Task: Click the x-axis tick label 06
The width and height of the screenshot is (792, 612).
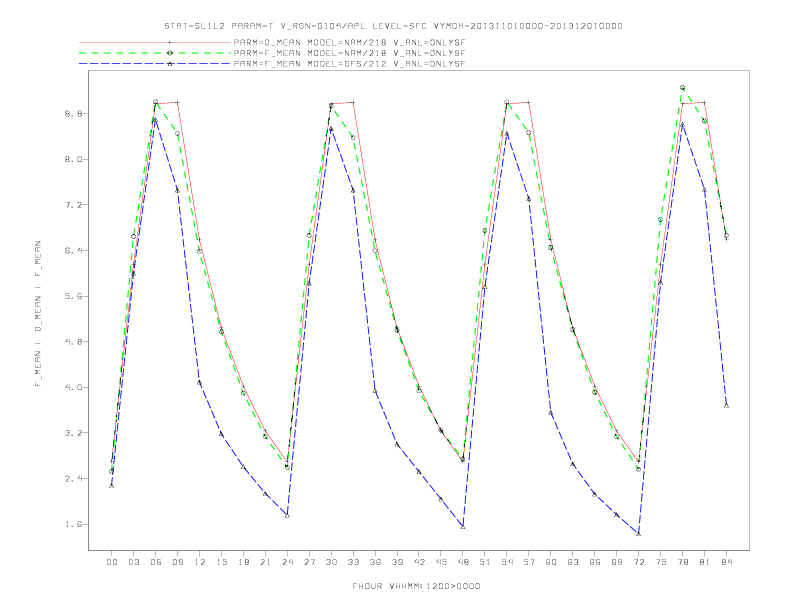Action: coord(156,562)
